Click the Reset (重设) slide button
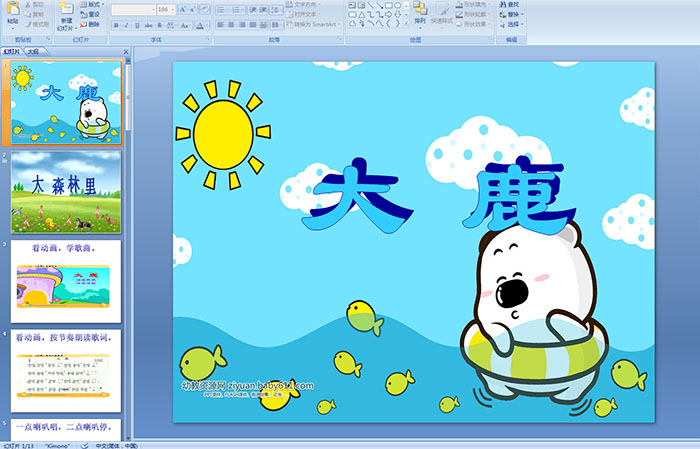 coord(91,15)
